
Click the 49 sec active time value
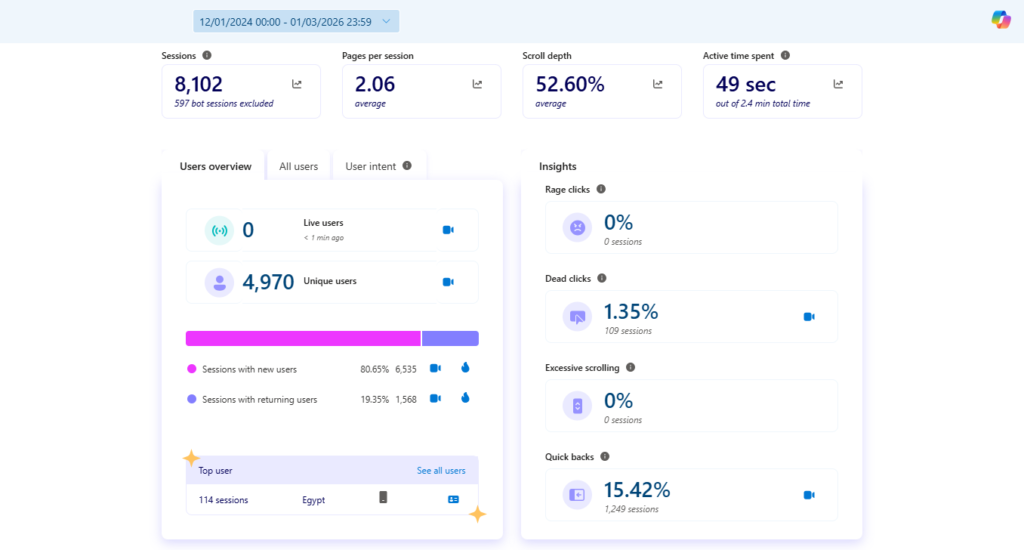(x=746, y=84)
